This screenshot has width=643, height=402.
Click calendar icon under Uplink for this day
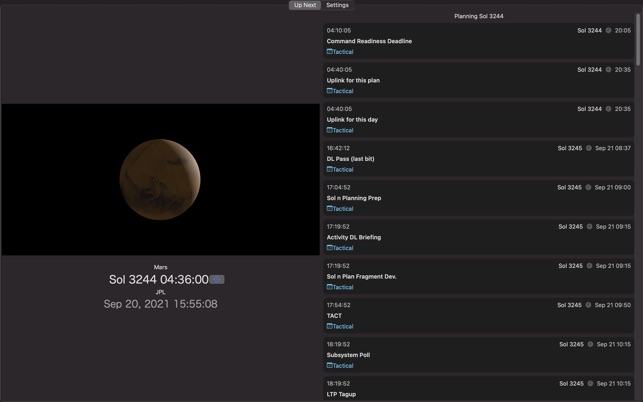click(x=329, y=130)
